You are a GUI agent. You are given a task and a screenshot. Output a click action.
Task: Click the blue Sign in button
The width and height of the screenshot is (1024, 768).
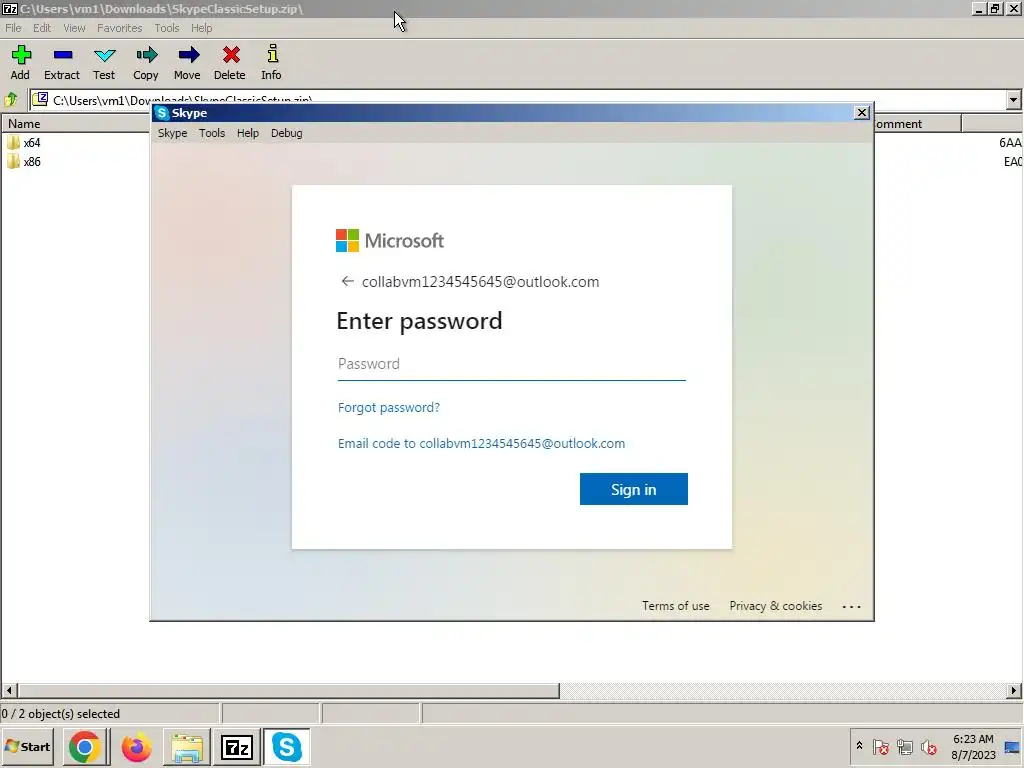pos(633,489)
